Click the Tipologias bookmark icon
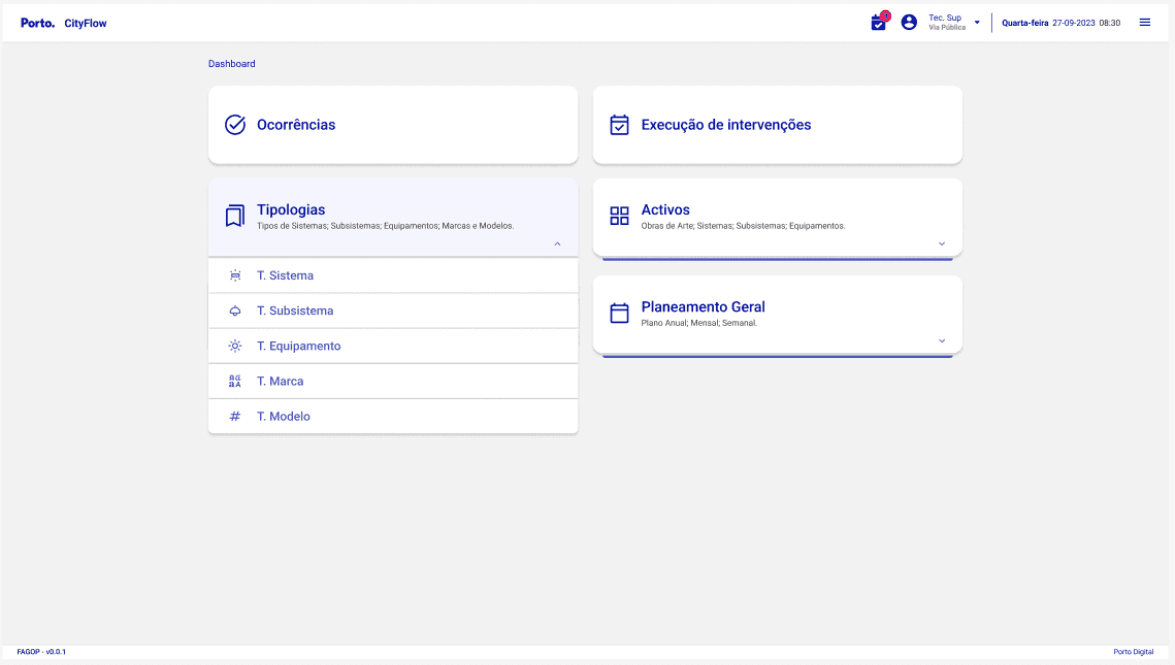Screen dimensions: 1175x665 [235, 216]
